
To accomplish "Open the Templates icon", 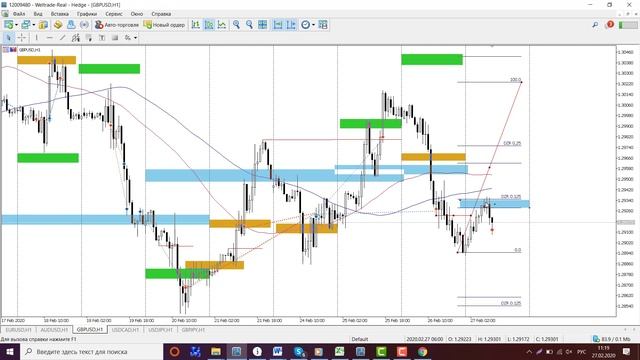I will pos(323,25).
